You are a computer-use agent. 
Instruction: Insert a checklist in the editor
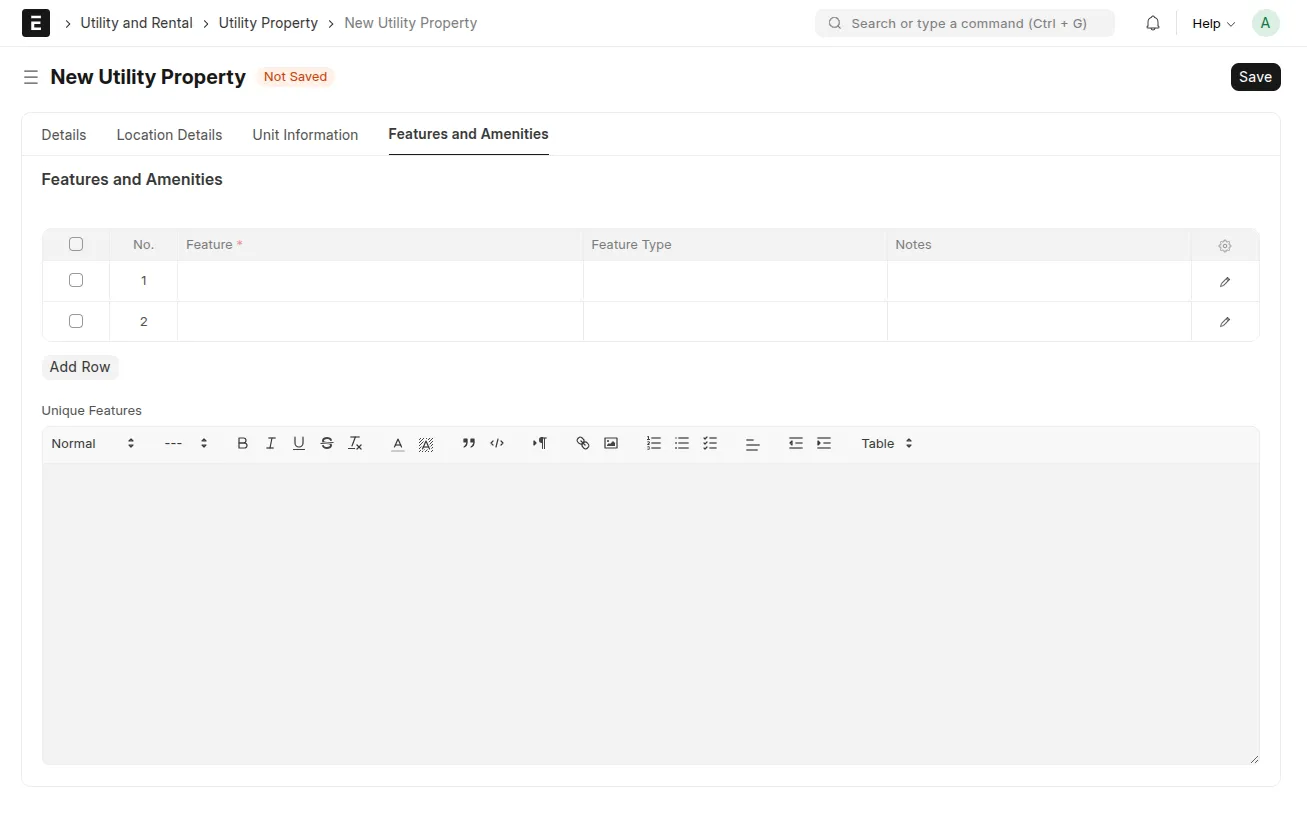pyautogui.click(x=710, y=443)
